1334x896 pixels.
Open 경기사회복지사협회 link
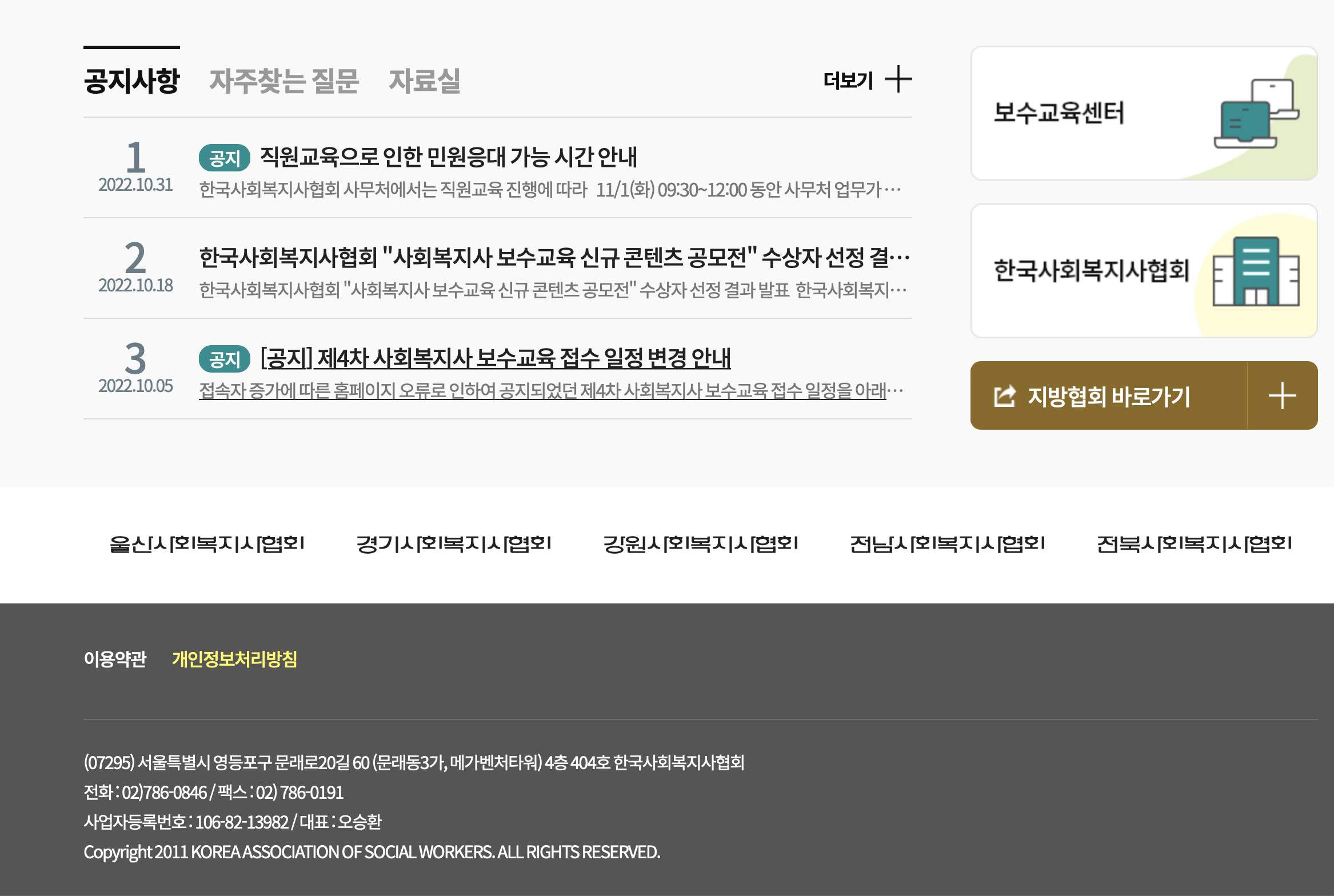454,543
